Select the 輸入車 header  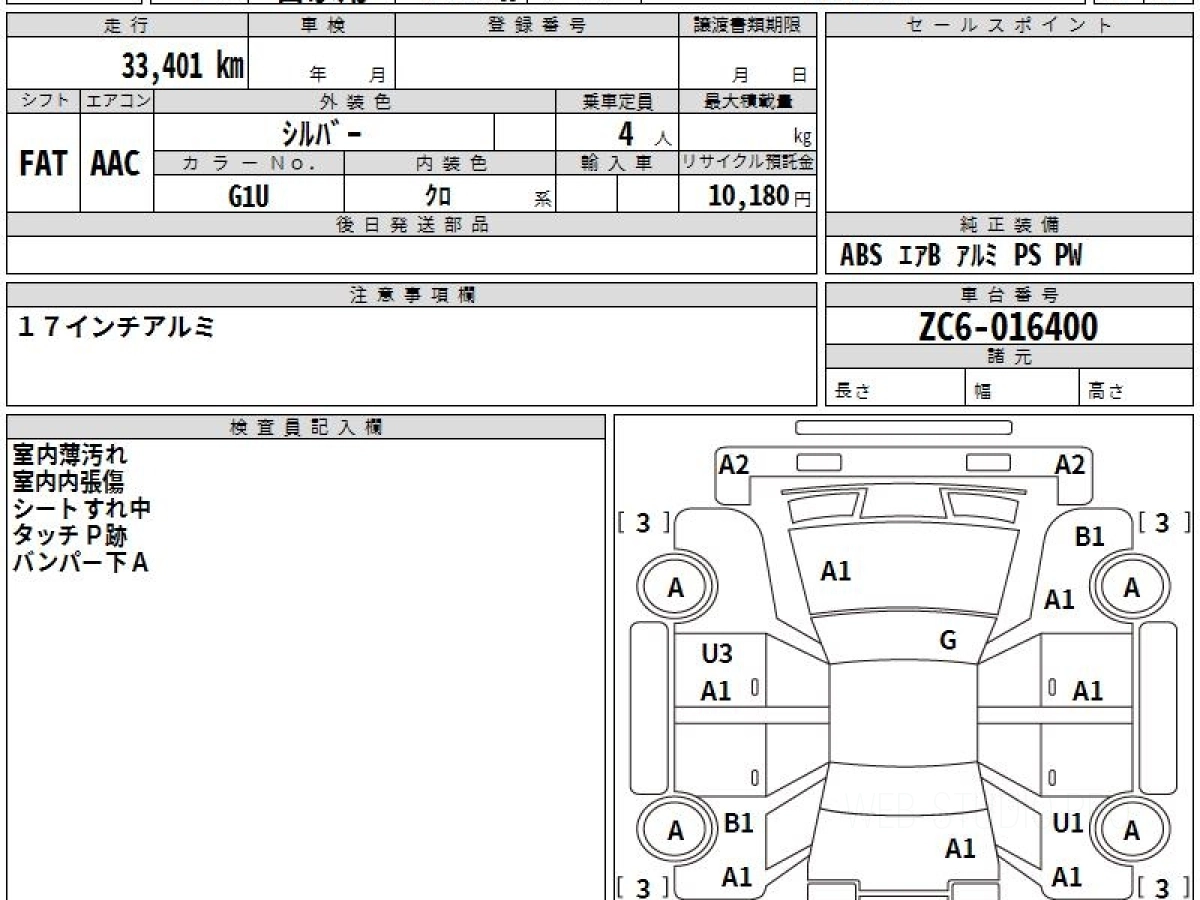click(618, 163)
